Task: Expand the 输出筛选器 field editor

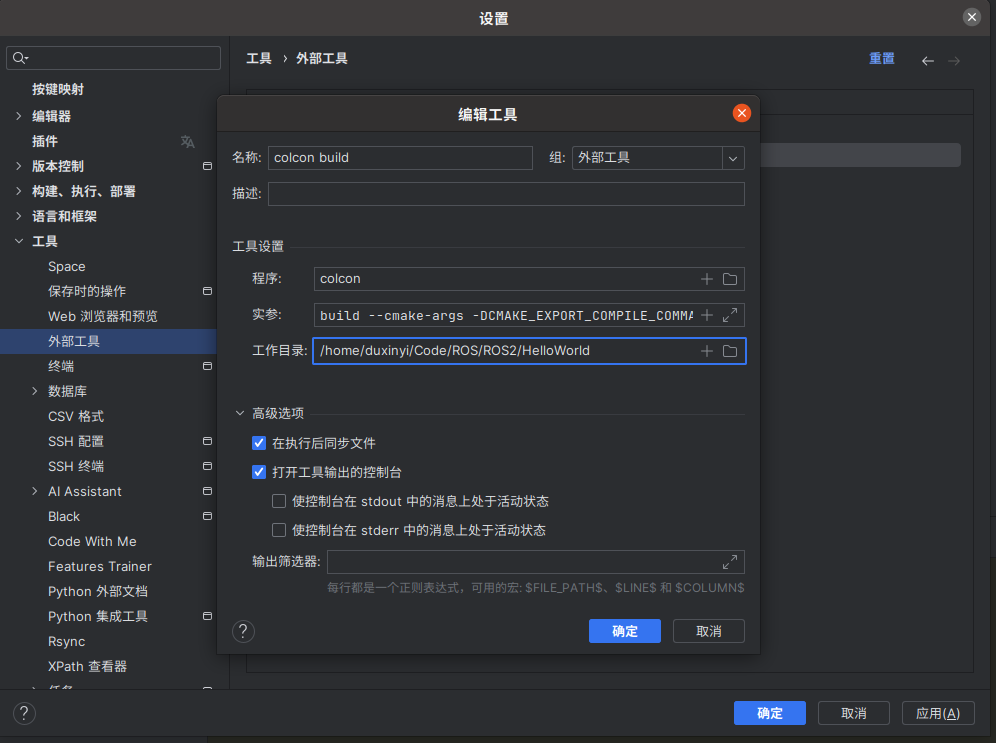Action: tap(730, 561)
